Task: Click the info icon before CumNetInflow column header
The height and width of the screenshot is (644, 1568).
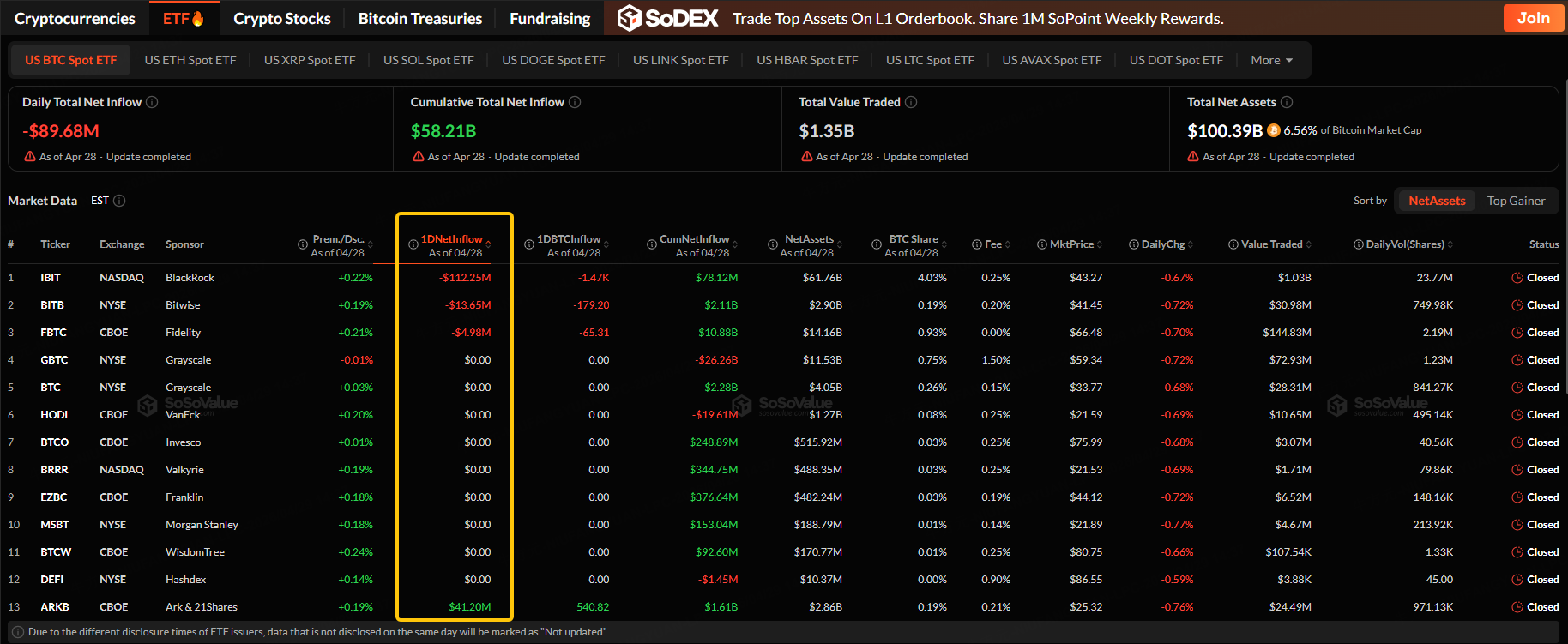Action: coord(652,244)
